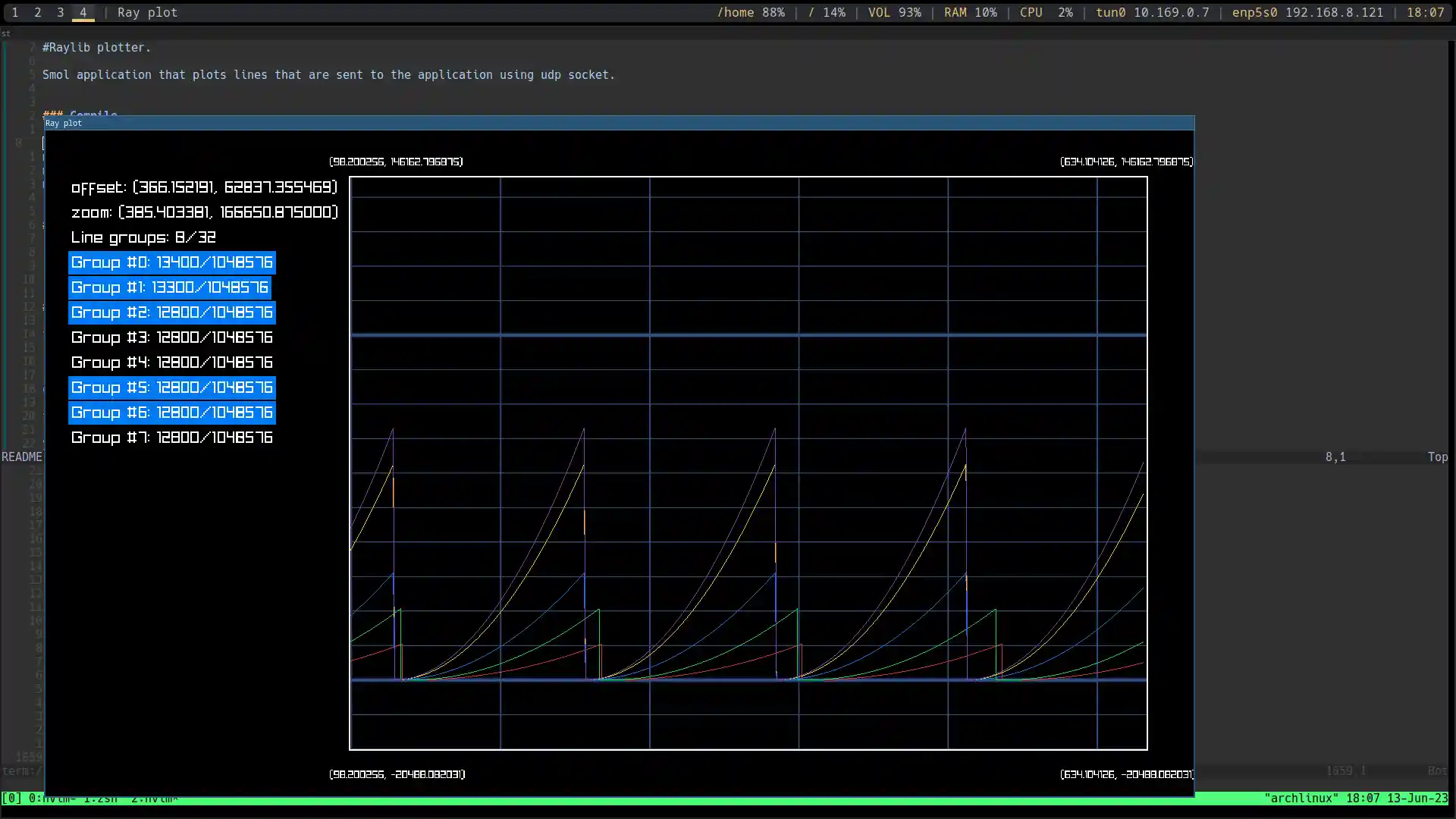1456x819 pixels.
Task: Click the RAM 10% memory indicator
Action: pyautogui.click(x=969, y=12)
